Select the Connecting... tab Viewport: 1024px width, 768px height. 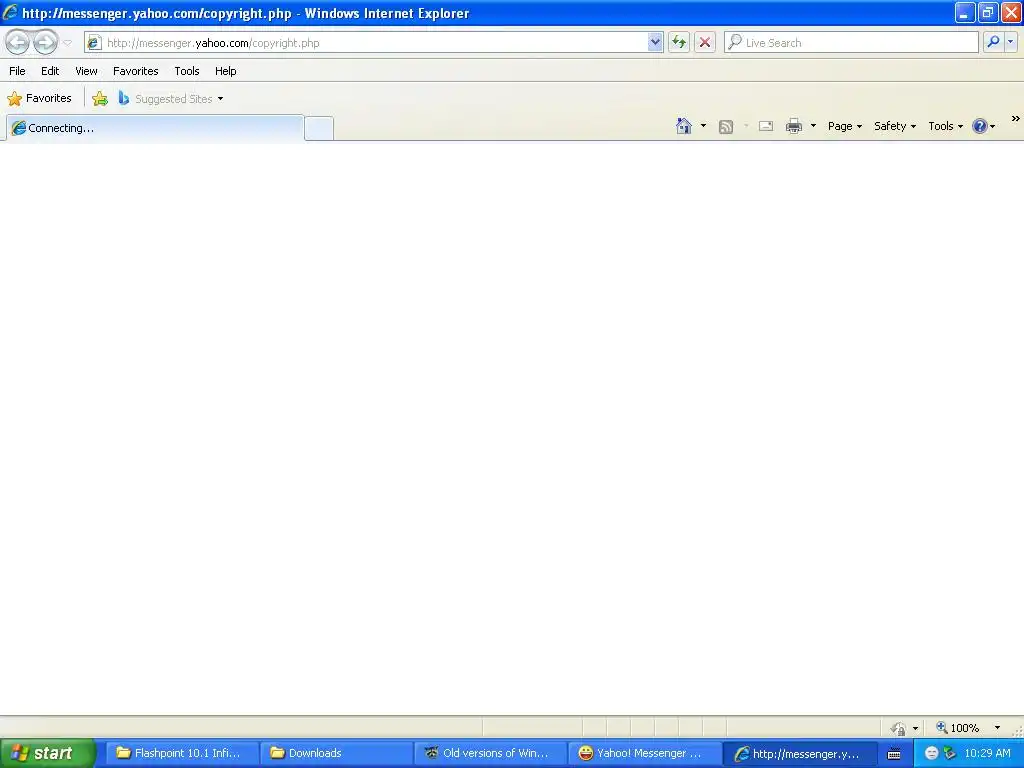pos(155,128)
